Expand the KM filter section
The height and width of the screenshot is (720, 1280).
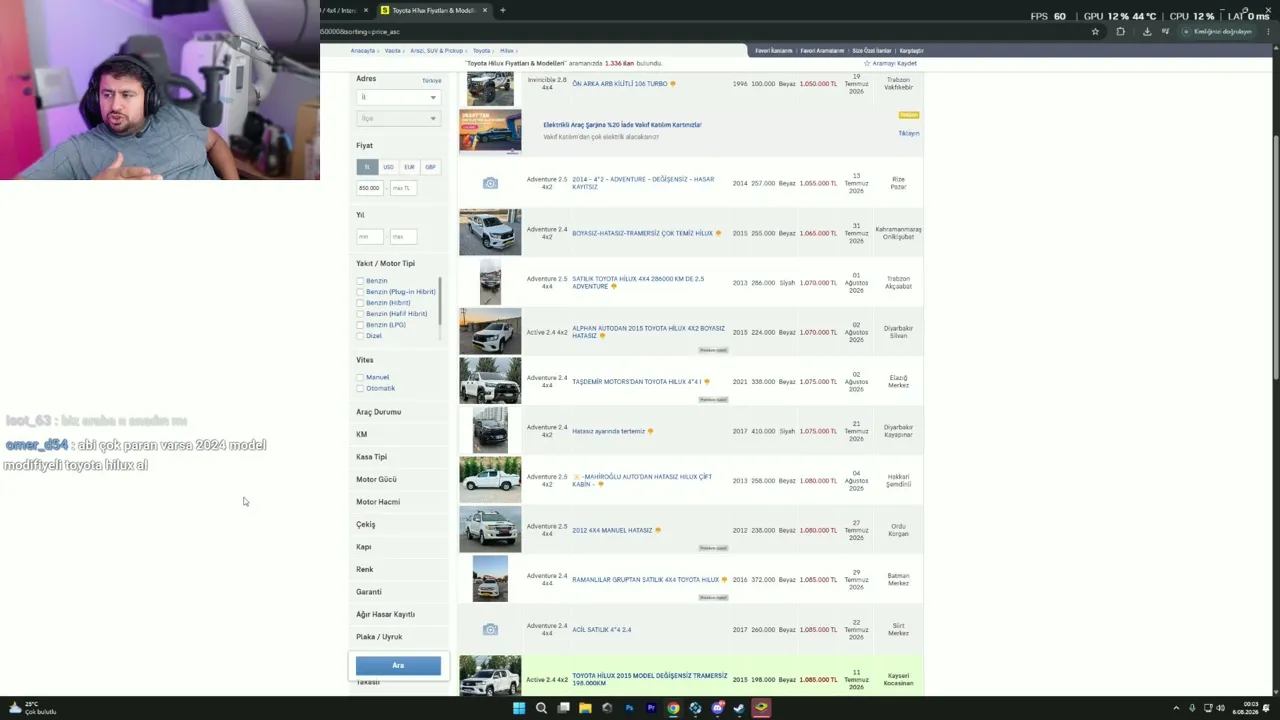tap(362, 434)
